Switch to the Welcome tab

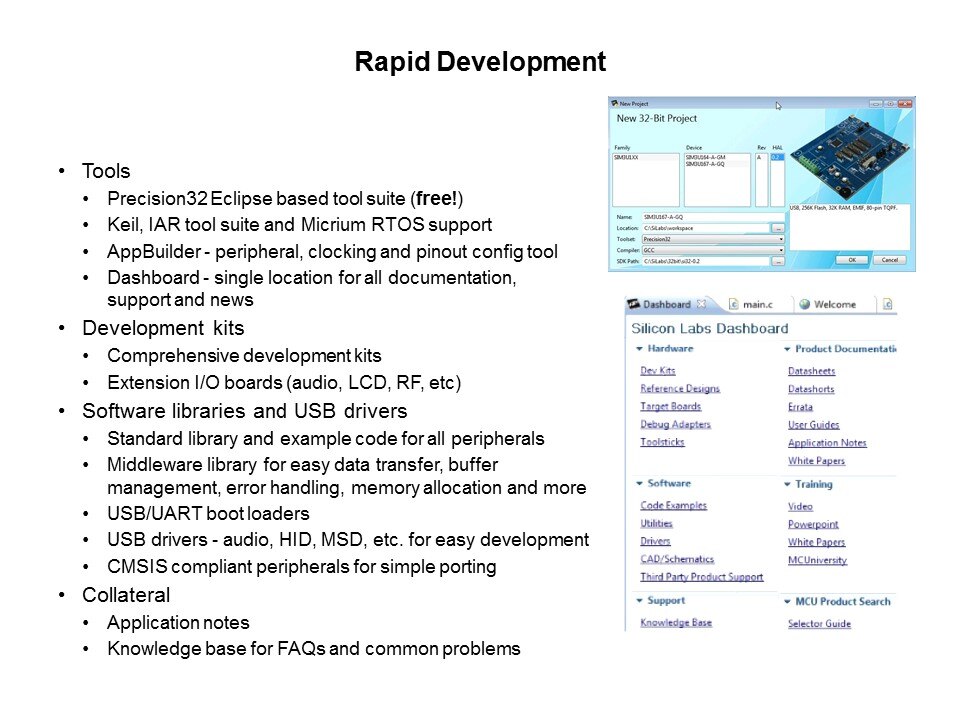[835, 304]
